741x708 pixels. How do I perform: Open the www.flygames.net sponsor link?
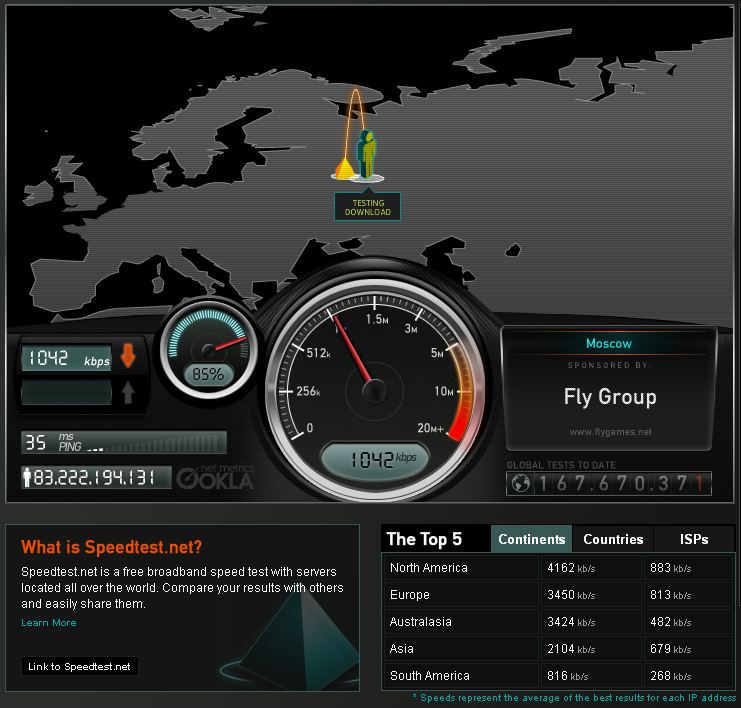coord(610,432)
